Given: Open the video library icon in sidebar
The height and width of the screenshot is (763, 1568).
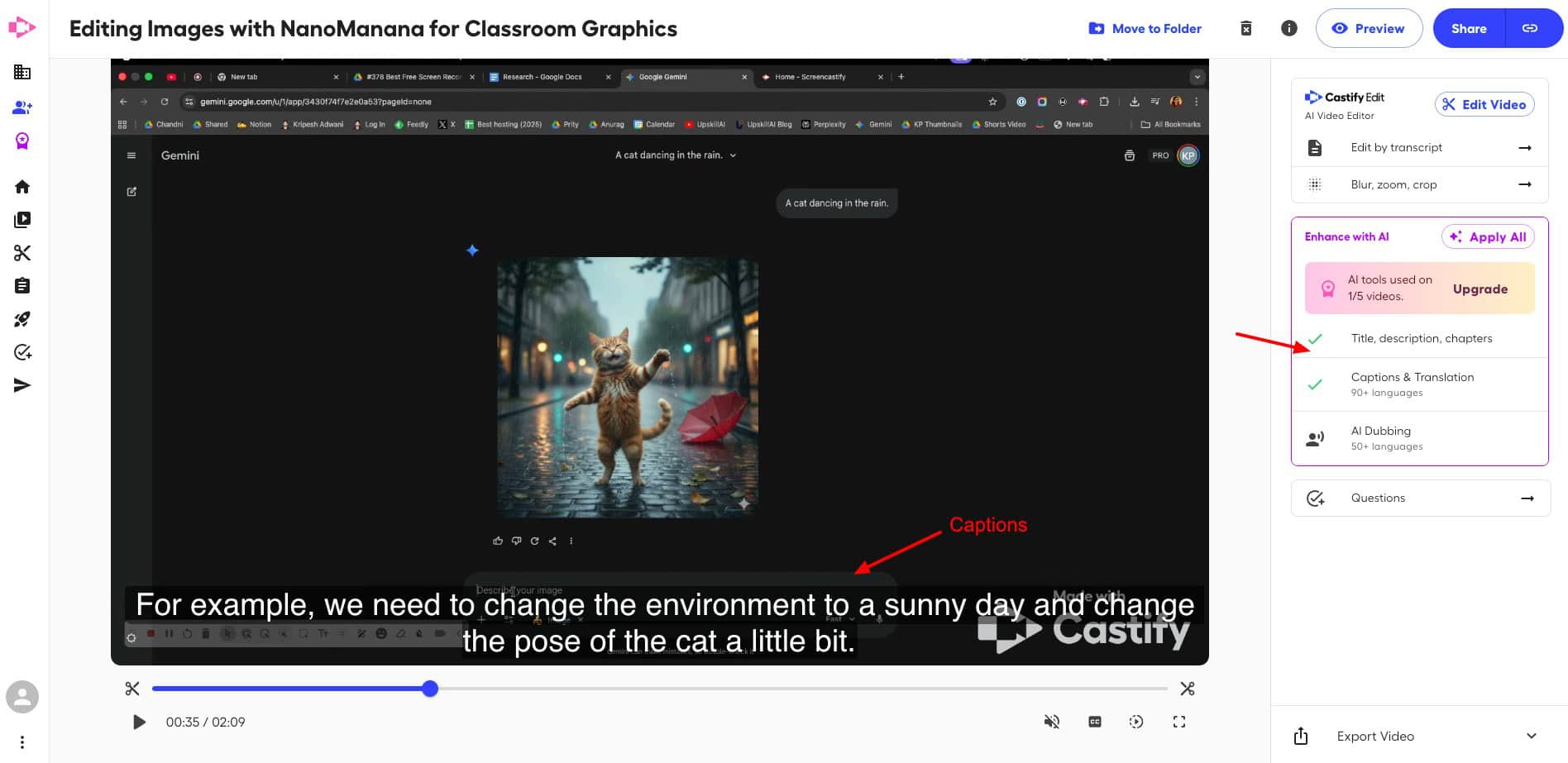Looking at the screenshot, I should click(x=22, y=220).
